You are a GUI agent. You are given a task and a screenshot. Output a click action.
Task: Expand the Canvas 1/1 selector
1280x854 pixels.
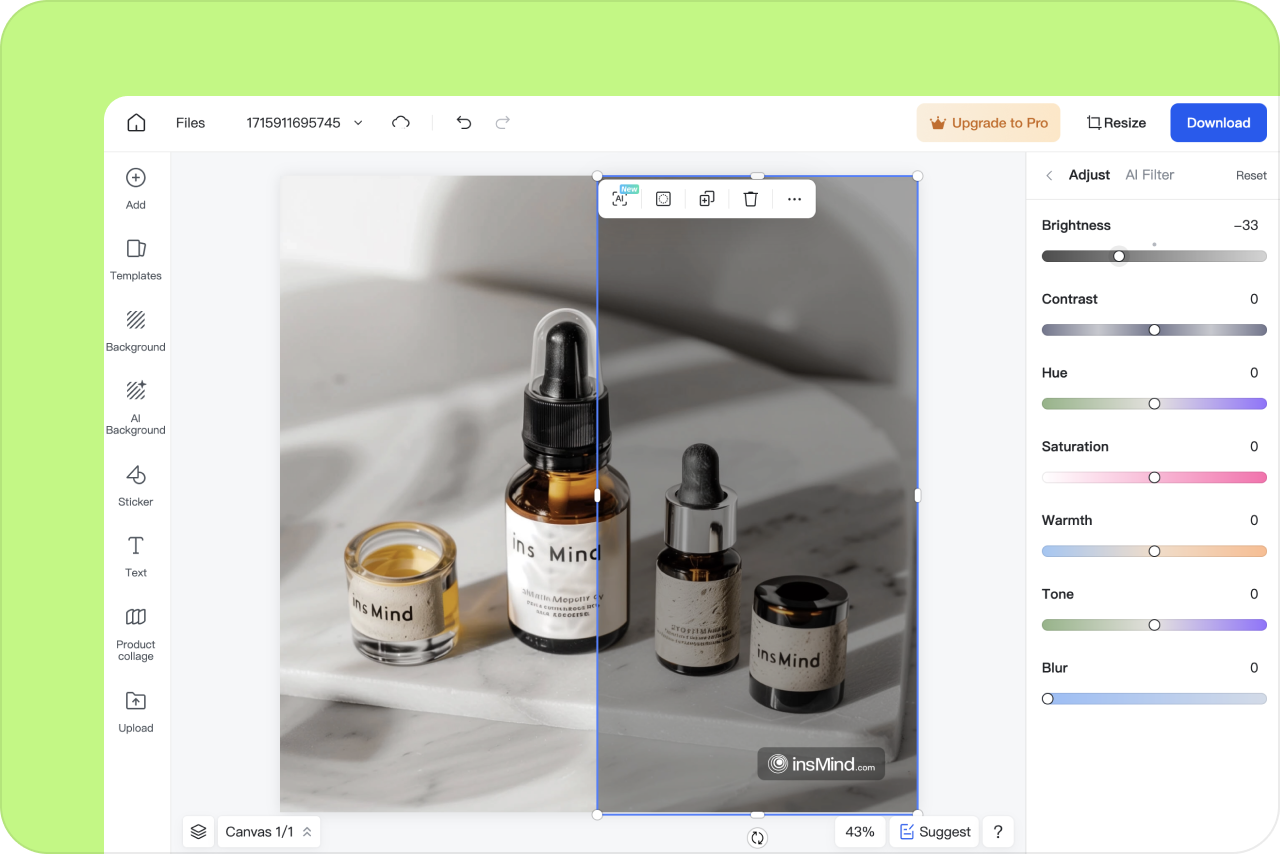(x=268, y=832)
